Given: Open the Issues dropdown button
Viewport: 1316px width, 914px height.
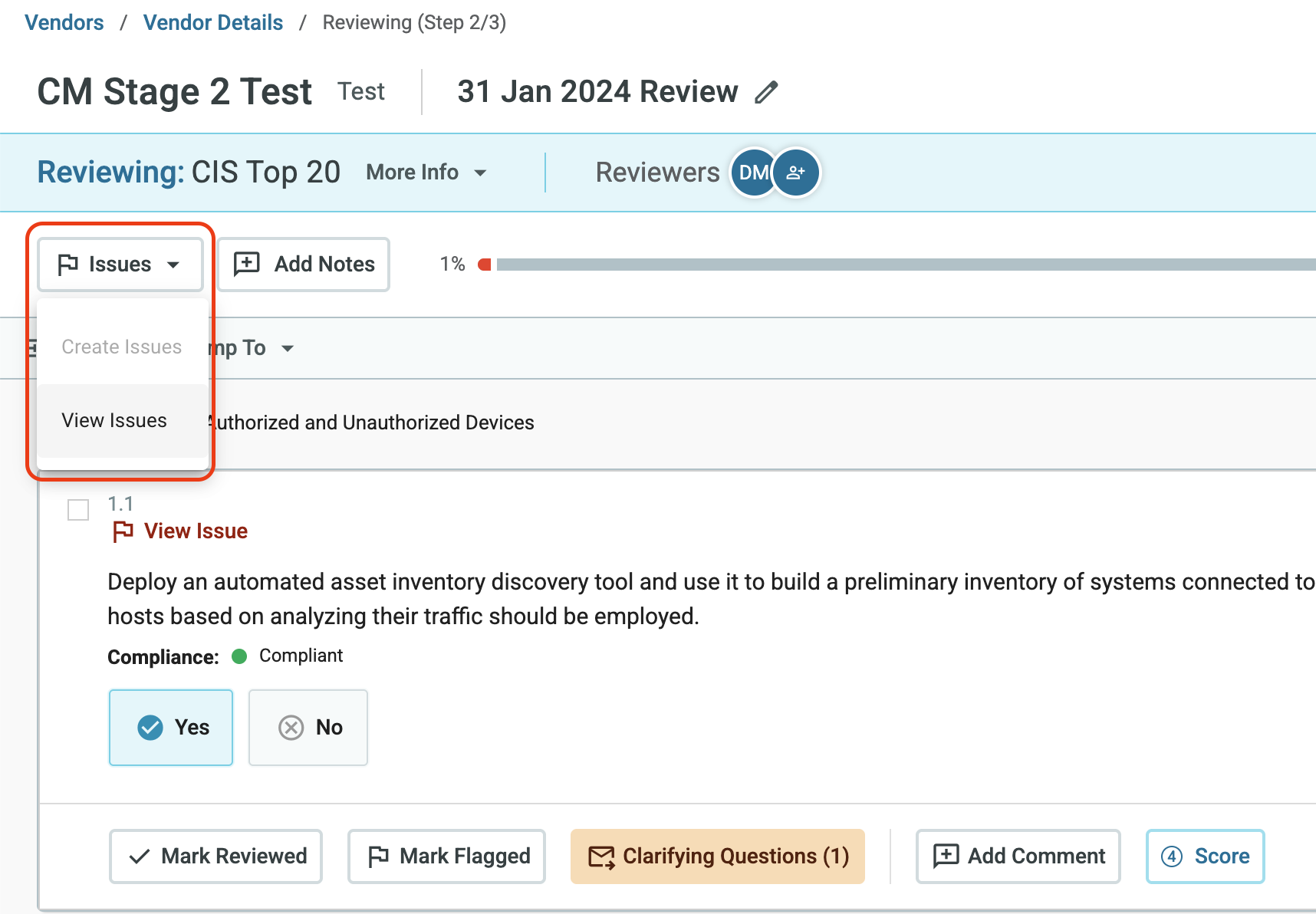Looking at the screenshot, I should [120, 265].
